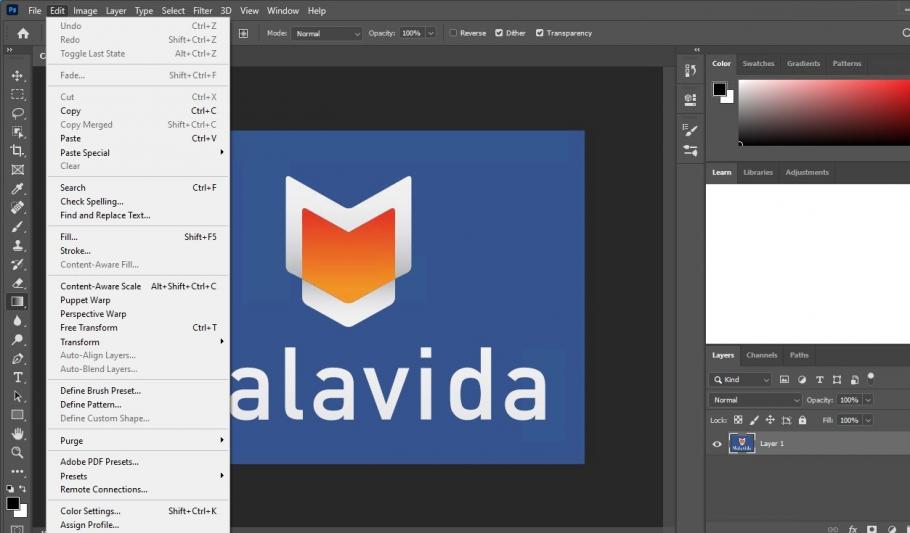Open the History panel icon
Image resolution: width=910 pixels, height=533 pixels.
click(690, 71)
